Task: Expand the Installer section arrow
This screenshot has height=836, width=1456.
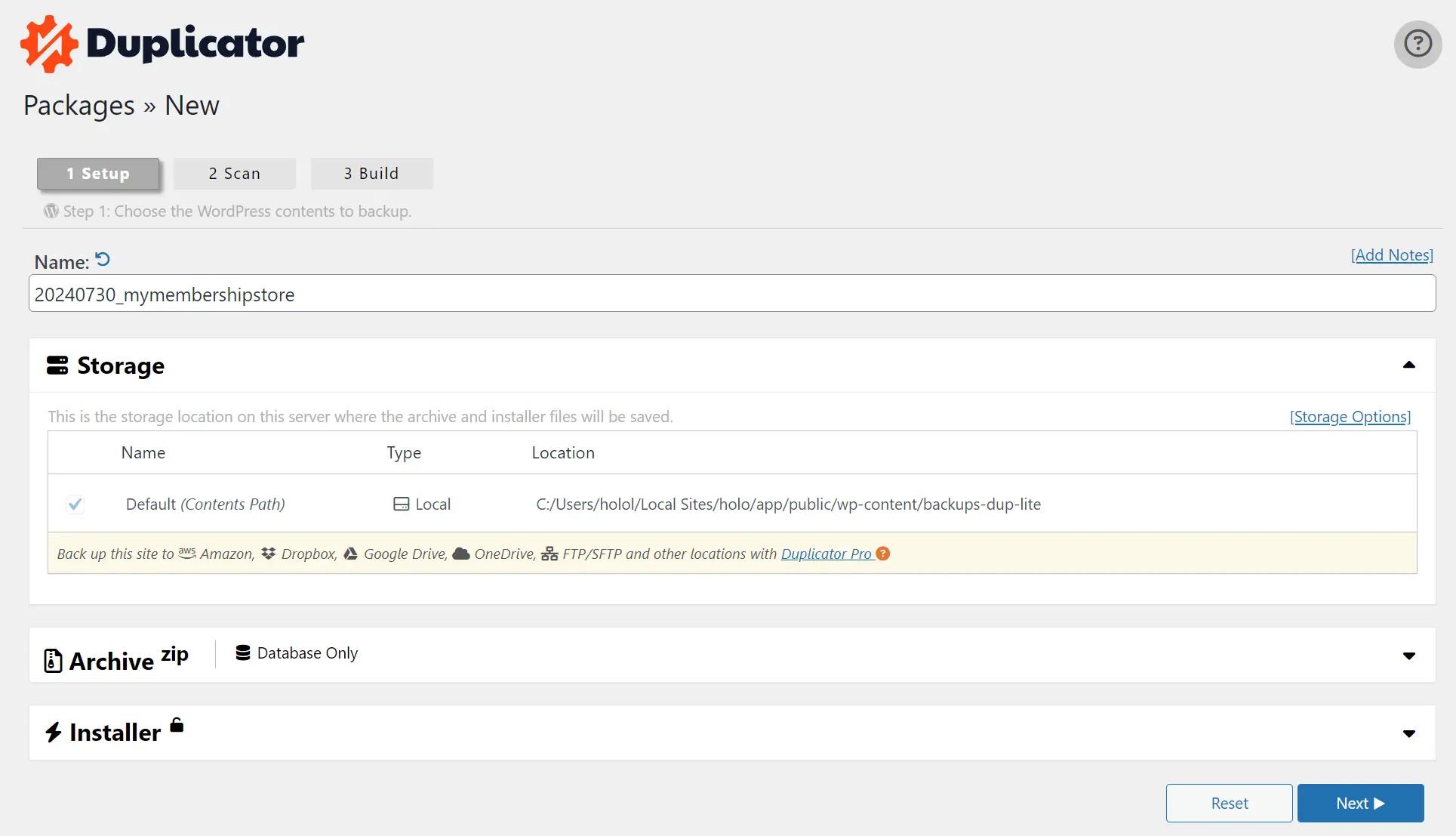Action: [x=1408, y=733]
